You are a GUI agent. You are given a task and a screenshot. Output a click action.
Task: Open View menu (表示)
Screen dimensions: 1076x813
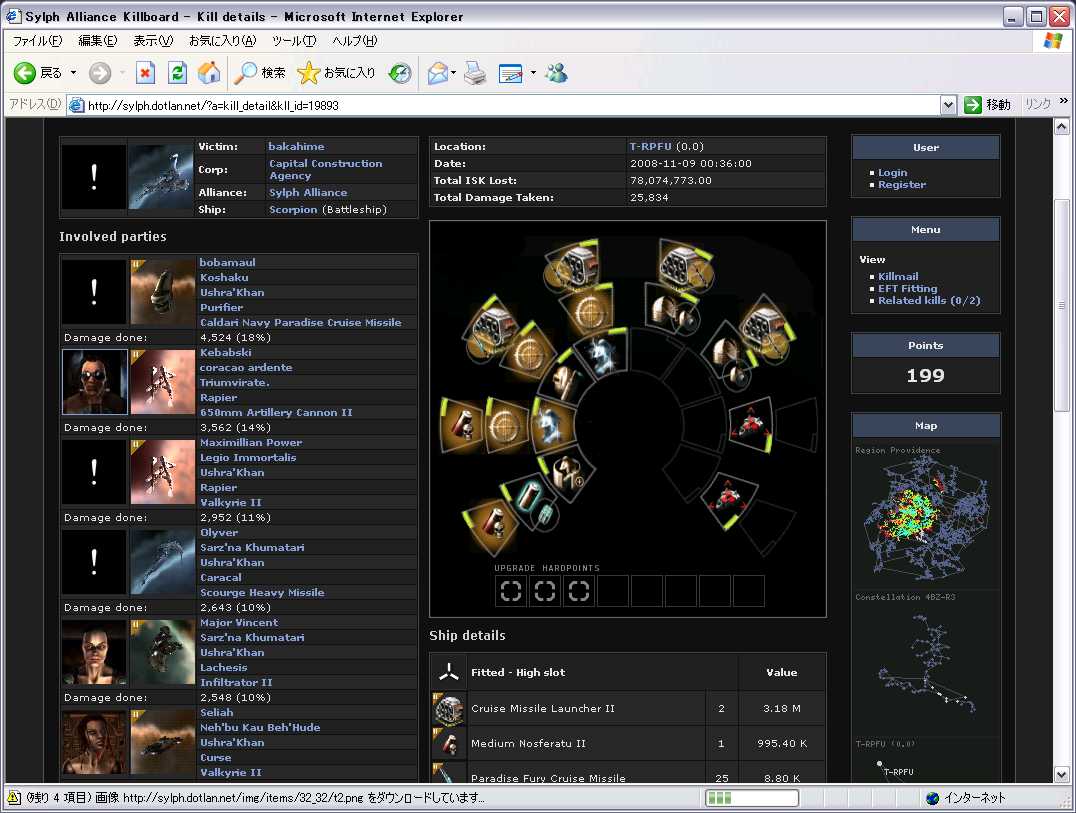(153, 41)
